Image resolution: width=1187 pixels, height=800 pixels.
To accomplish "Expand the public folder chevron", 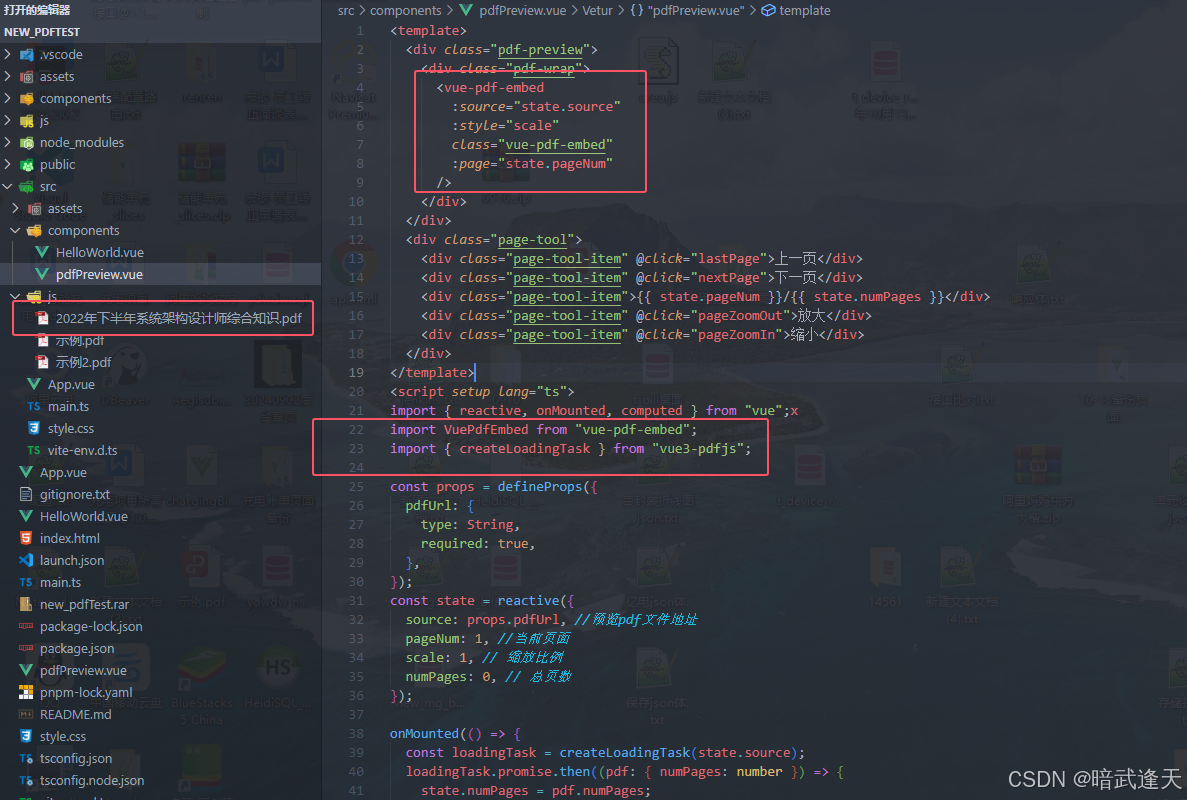I will (x=8, y=164).
